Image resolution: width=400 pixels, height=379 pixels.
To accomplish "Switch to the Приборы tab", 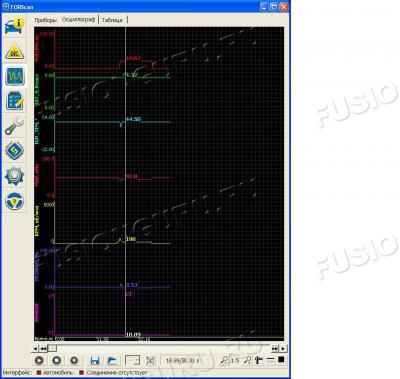I will (46, 20).
